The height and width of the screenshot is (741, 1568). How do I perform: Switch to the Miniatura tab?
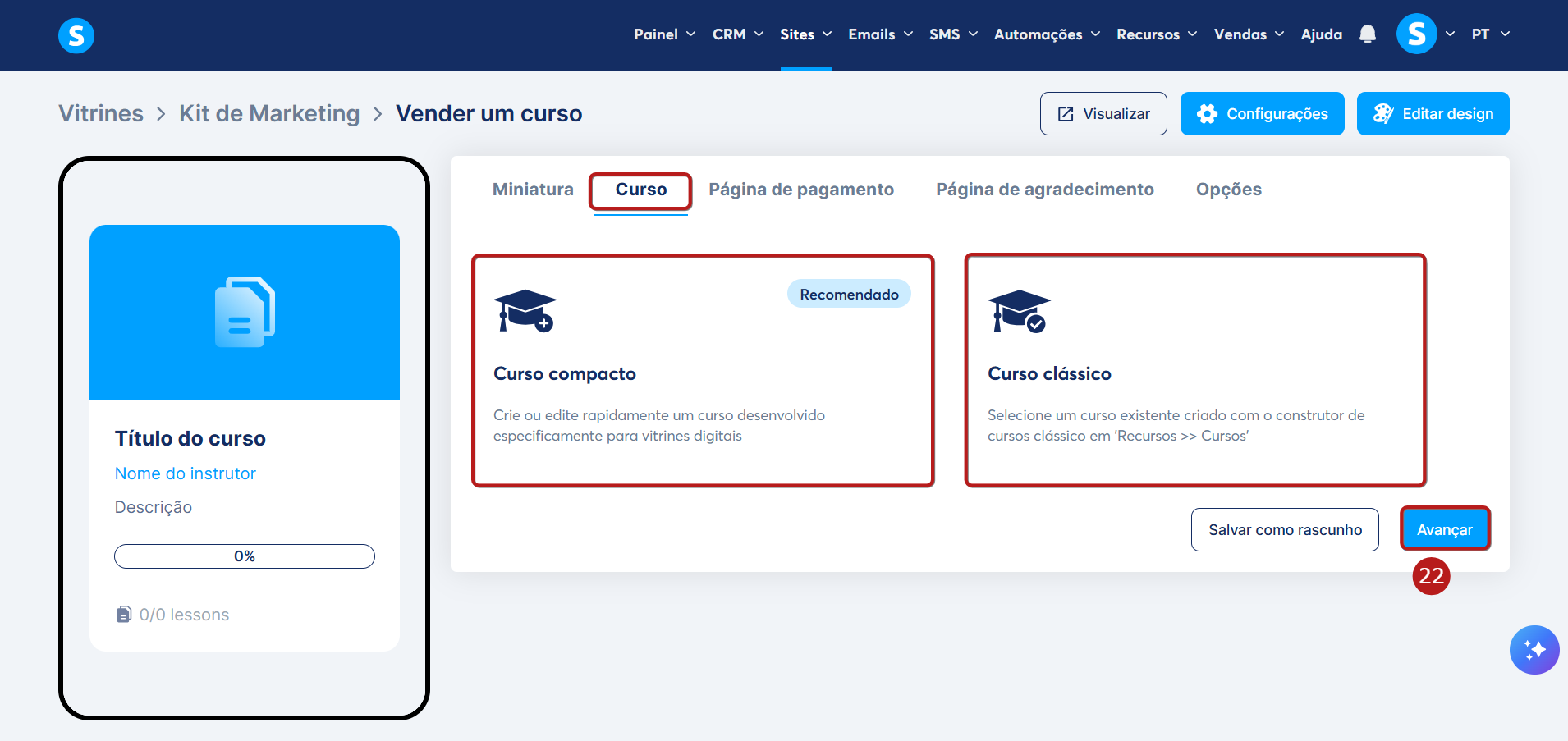(x=533, y=190)
